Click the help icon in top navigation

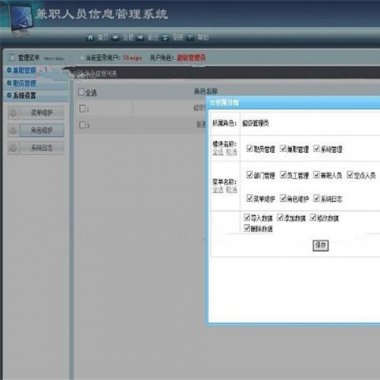(190, 37)
